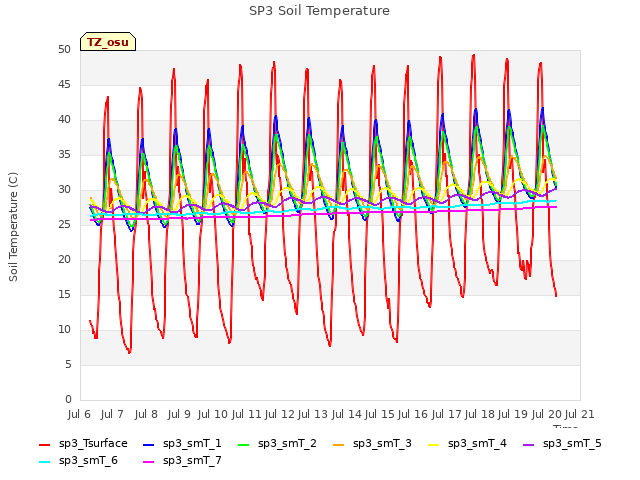
Task: Click the Jul 15 x-axis tick label
Action: pos(380,415)
